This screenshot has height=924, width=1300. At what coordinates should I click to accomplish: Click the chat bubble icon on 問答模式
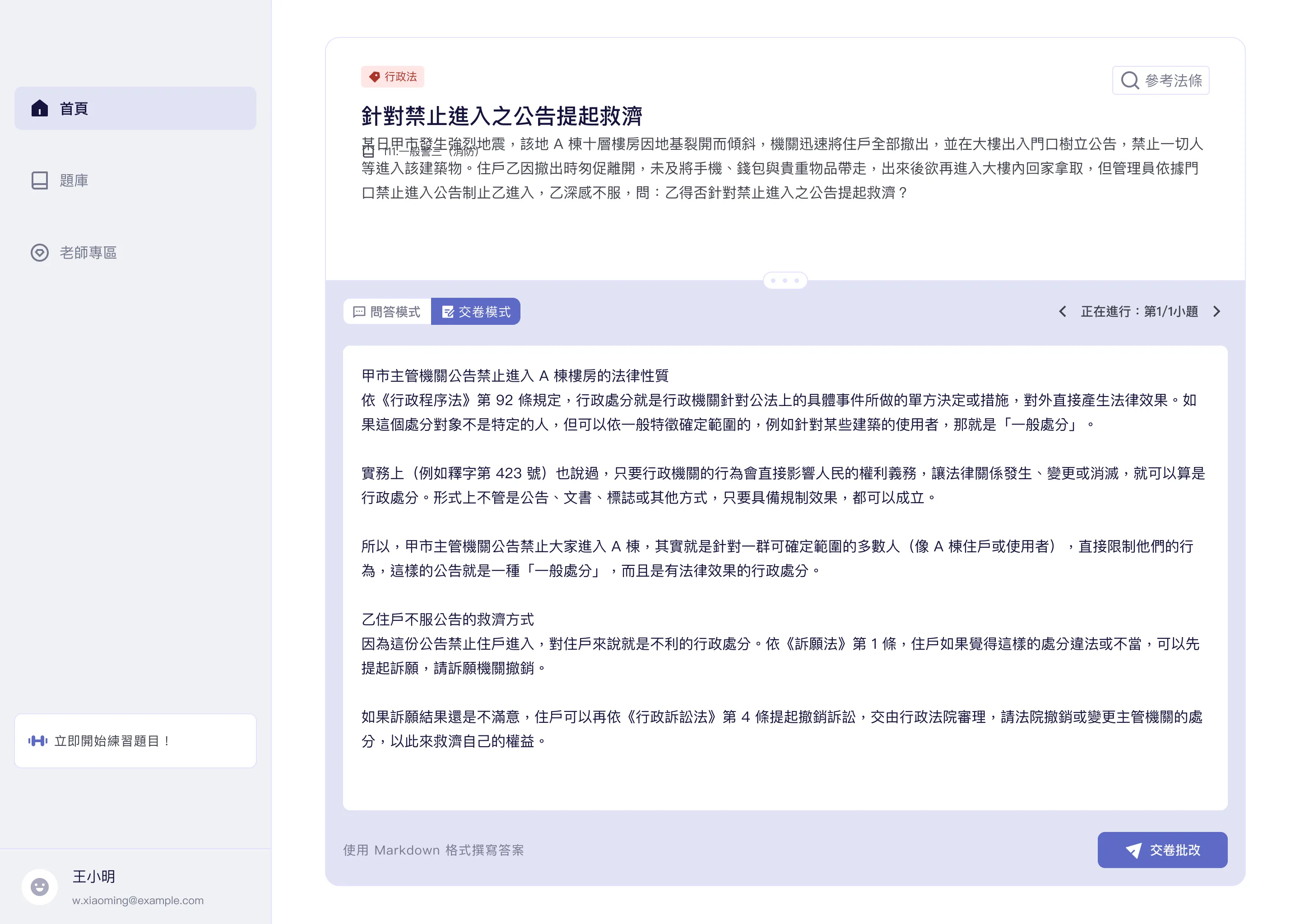point(359,311)
